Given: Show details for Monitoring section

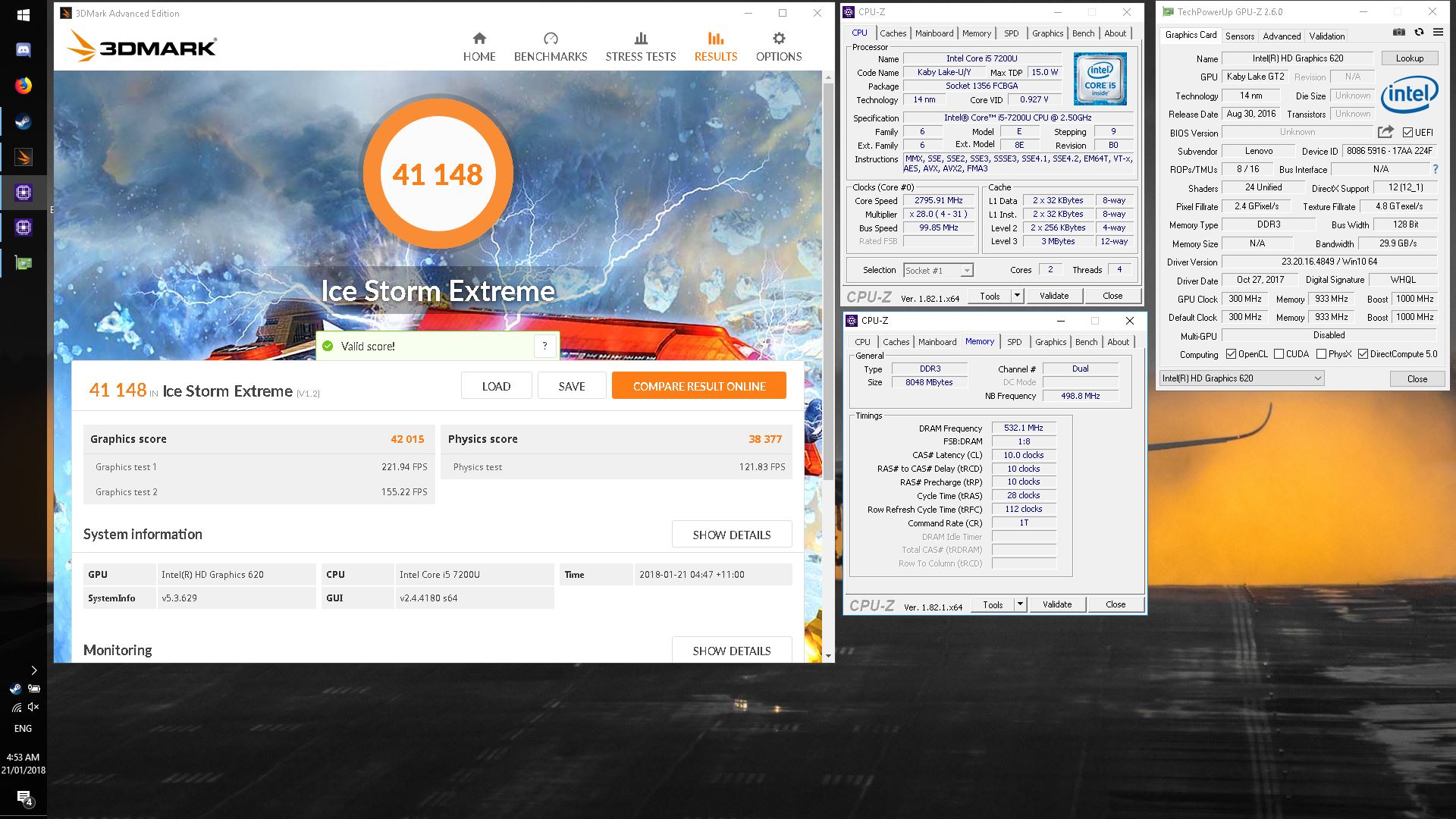Looking at the screenshot, I should tap(732, 651).
